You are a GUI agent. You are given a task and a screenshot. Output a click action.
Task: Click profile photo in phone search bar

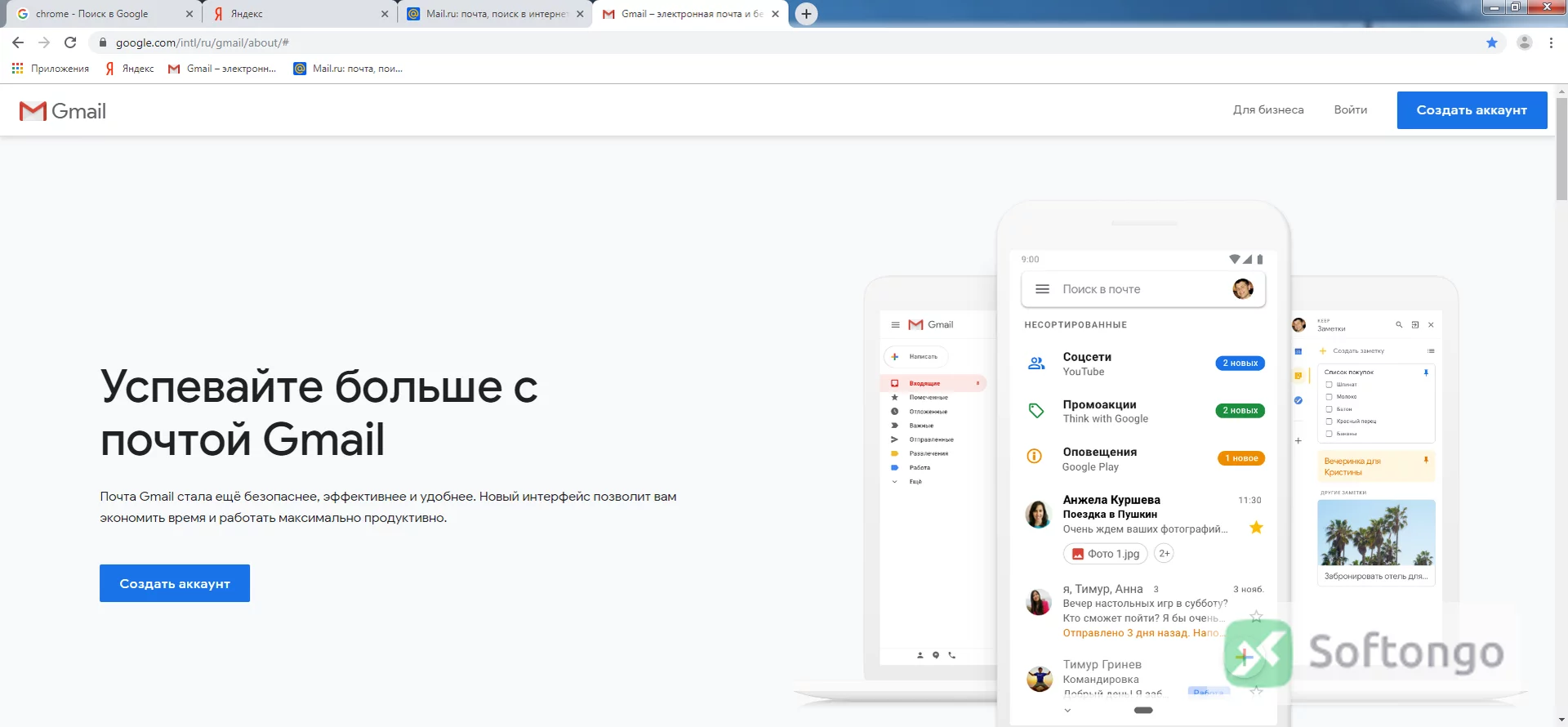(x=1242, y=289)
